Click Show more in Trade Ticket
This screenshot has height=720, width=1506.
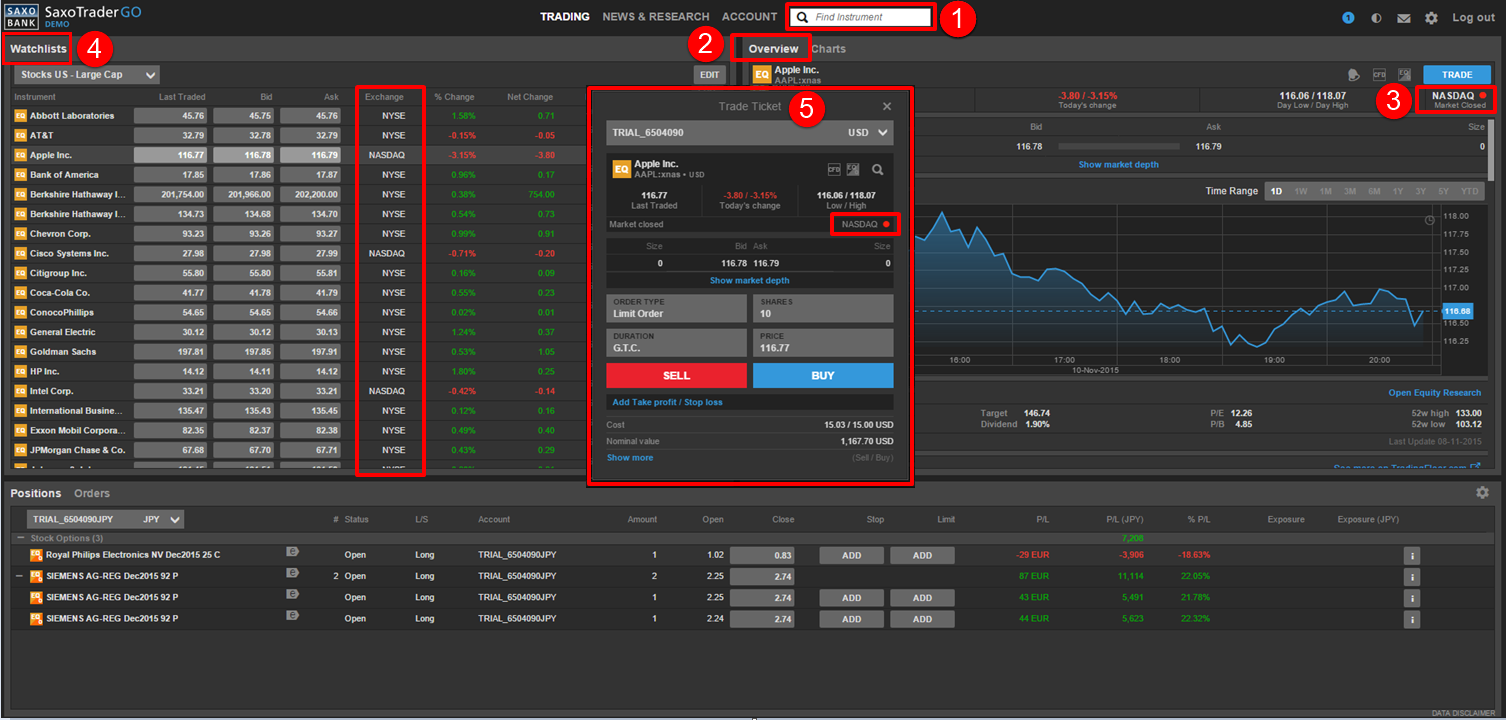pyautogui.click(x=630, y=458)
